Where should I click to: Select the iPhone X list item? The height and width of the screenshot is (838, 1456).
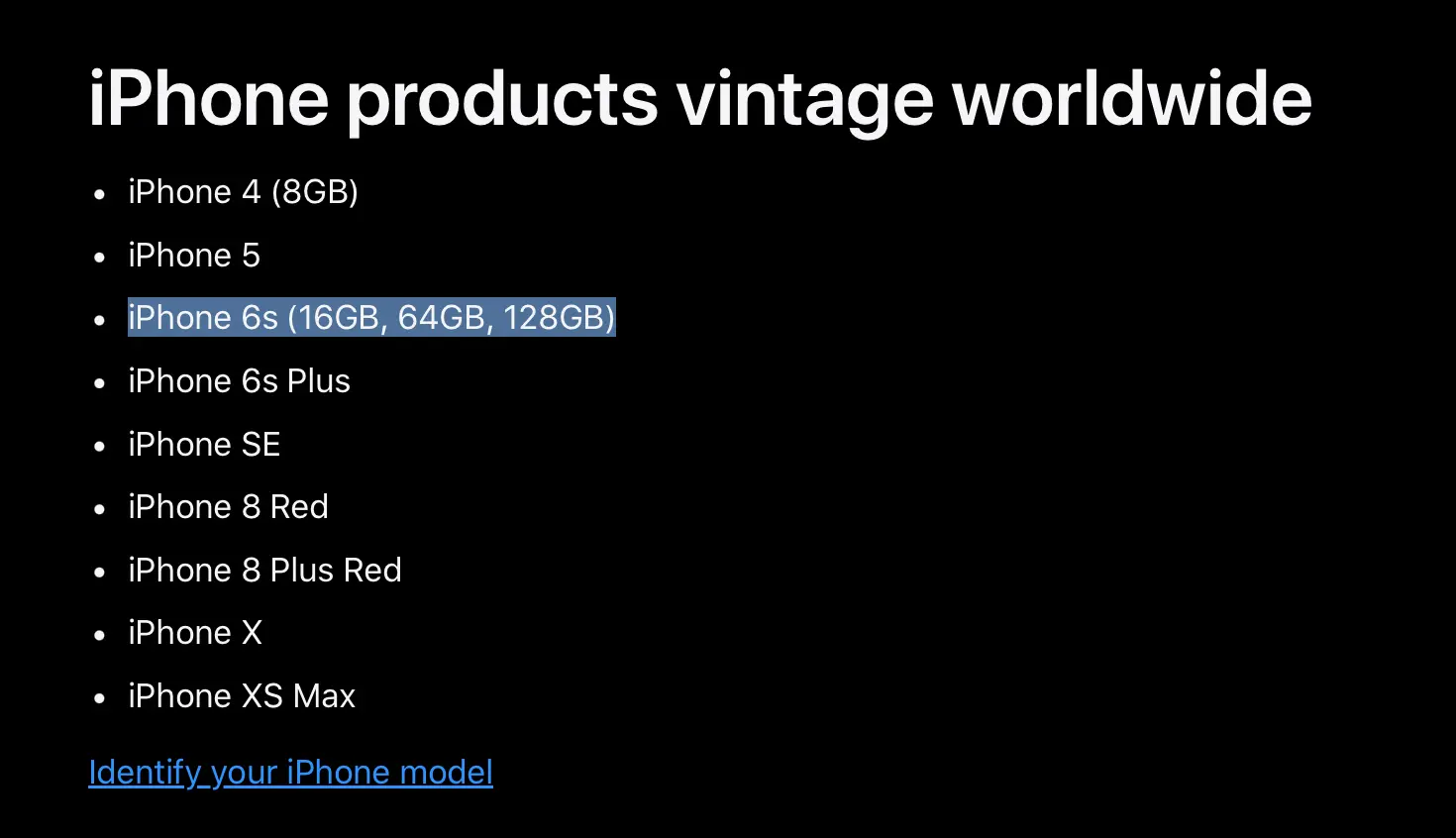coord(195,633)
